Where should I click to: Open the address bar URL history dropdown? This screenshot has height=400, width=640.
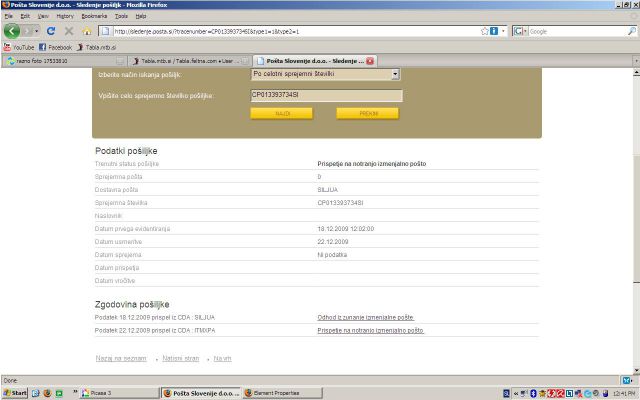point(503,31)
